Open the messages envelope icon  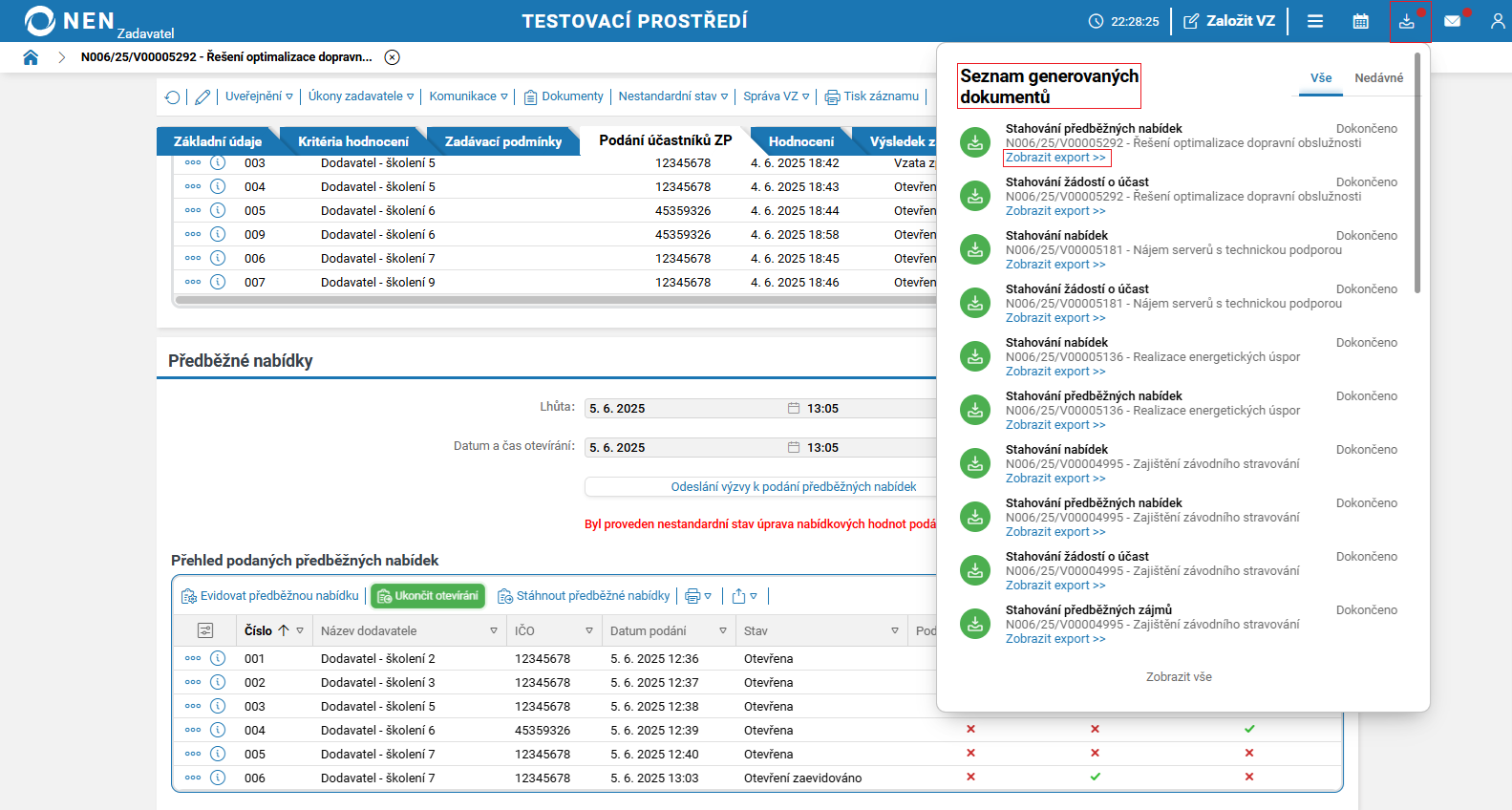click(1452, 21)
